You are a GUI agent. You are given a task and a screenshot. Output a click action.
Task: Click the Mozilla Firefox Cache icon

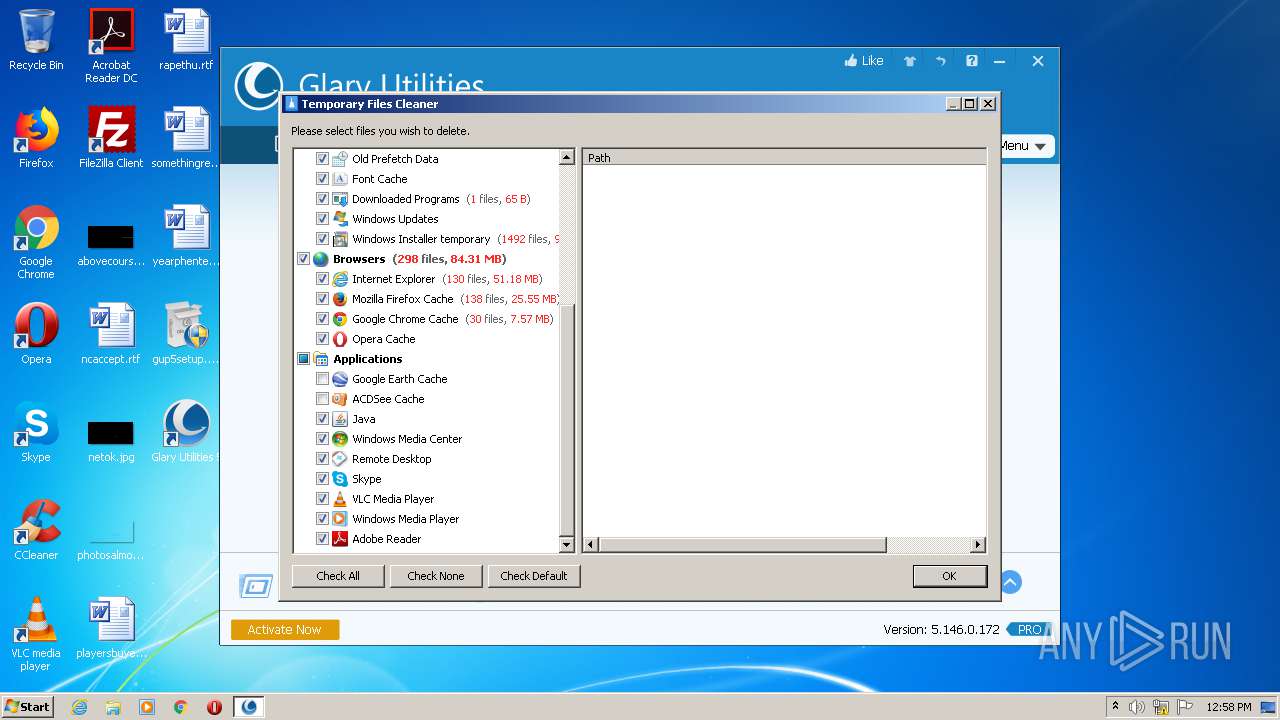(x=340, y=299)
